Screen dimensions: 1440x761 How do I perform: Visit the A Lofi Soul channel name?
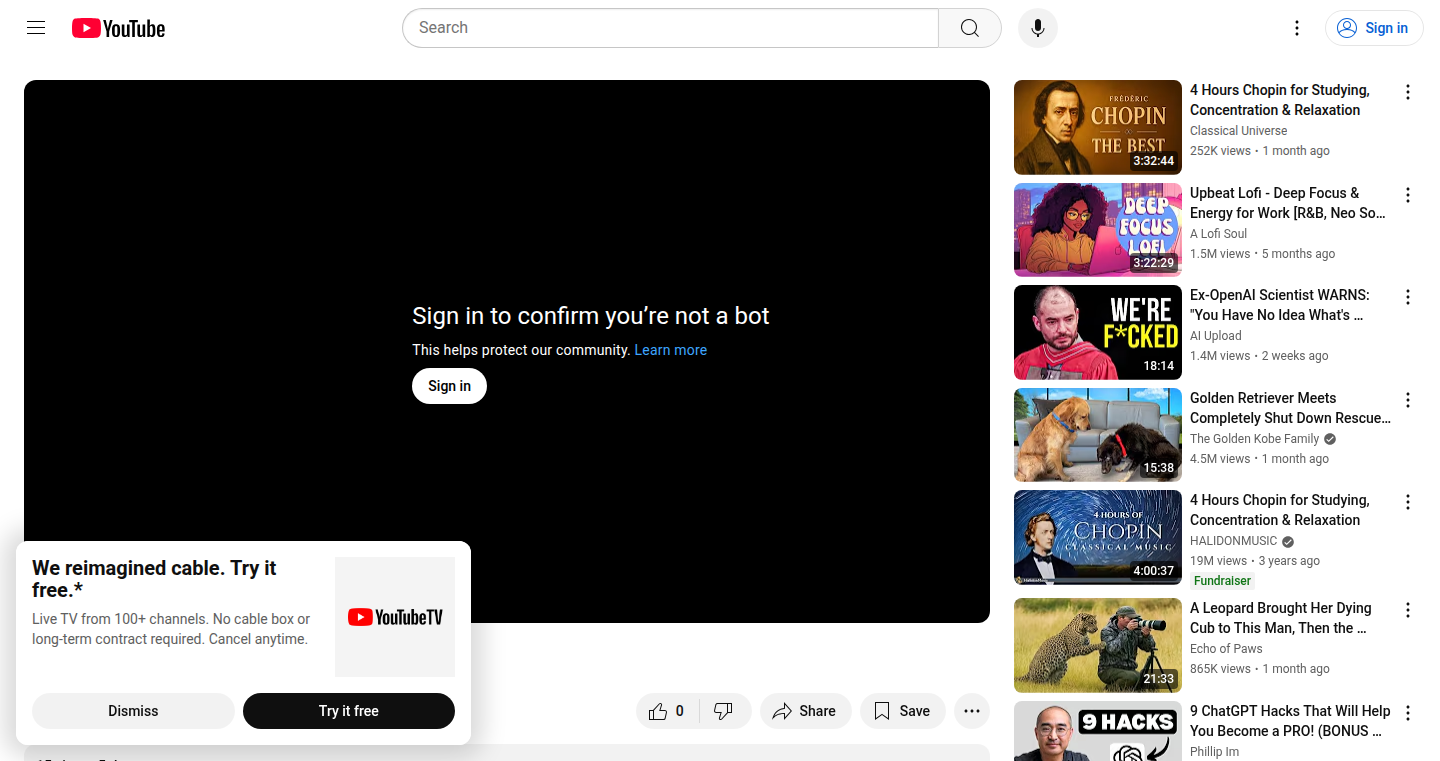pos(1218,234)
